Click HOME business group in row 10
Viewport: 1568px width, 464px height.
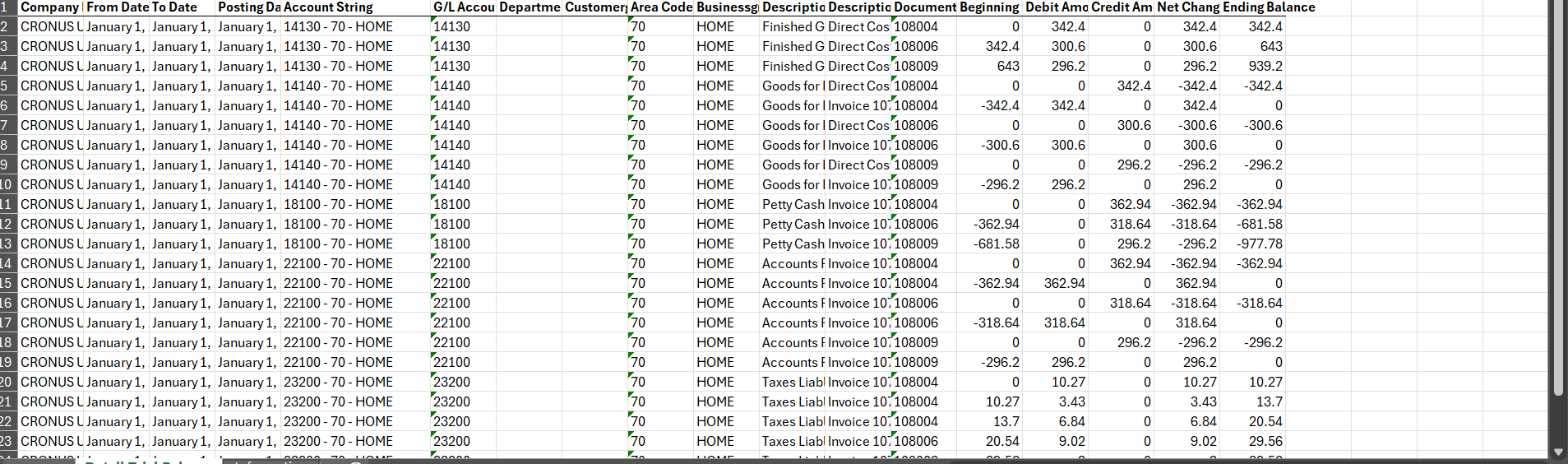coord(727,184)
